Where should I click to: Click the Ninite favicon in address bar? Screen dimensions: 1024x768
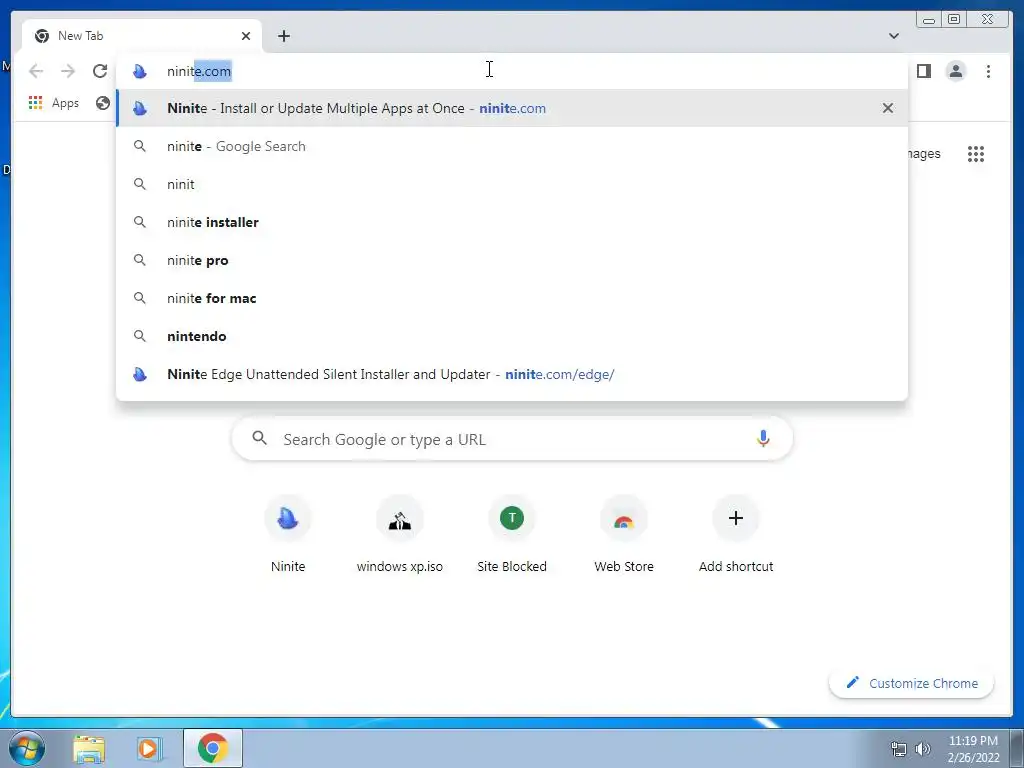[x=140, y=71]
